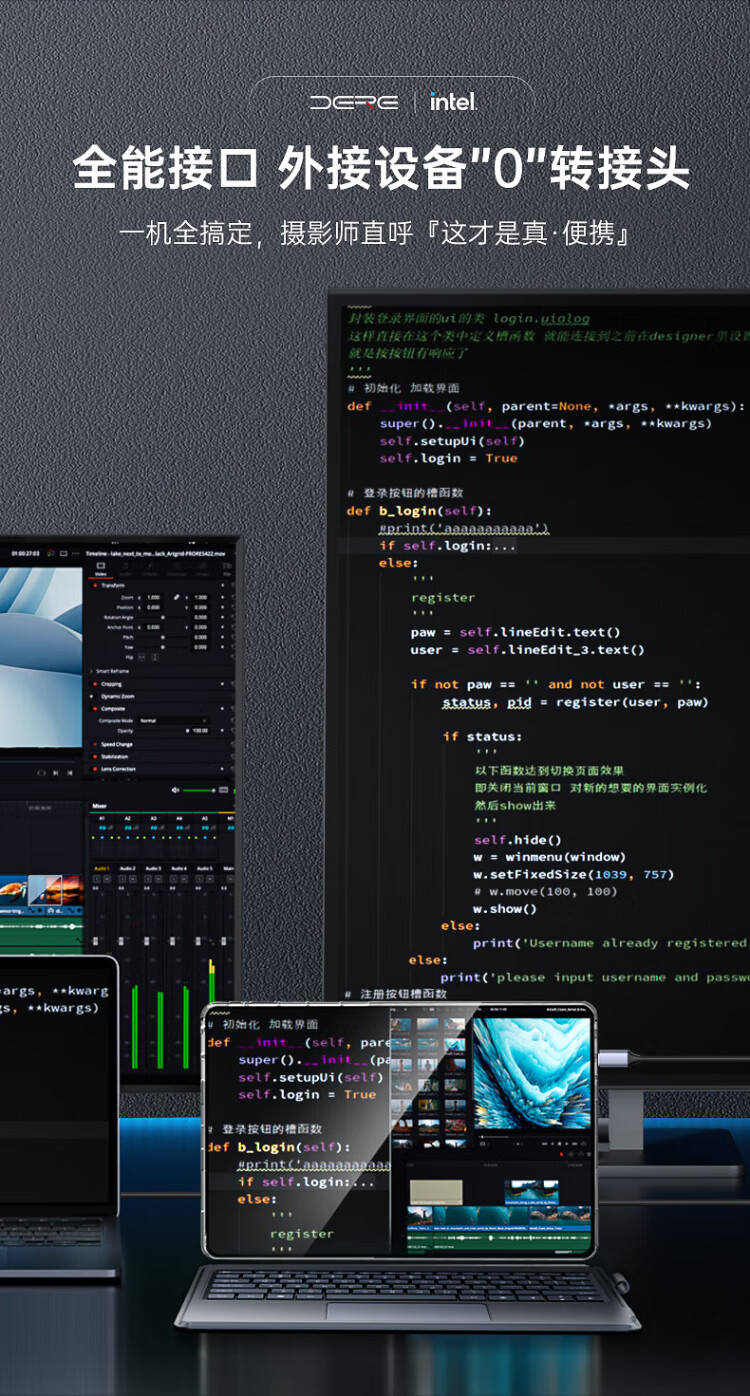Click the loop playback icon under viewer

click(40, 773)
